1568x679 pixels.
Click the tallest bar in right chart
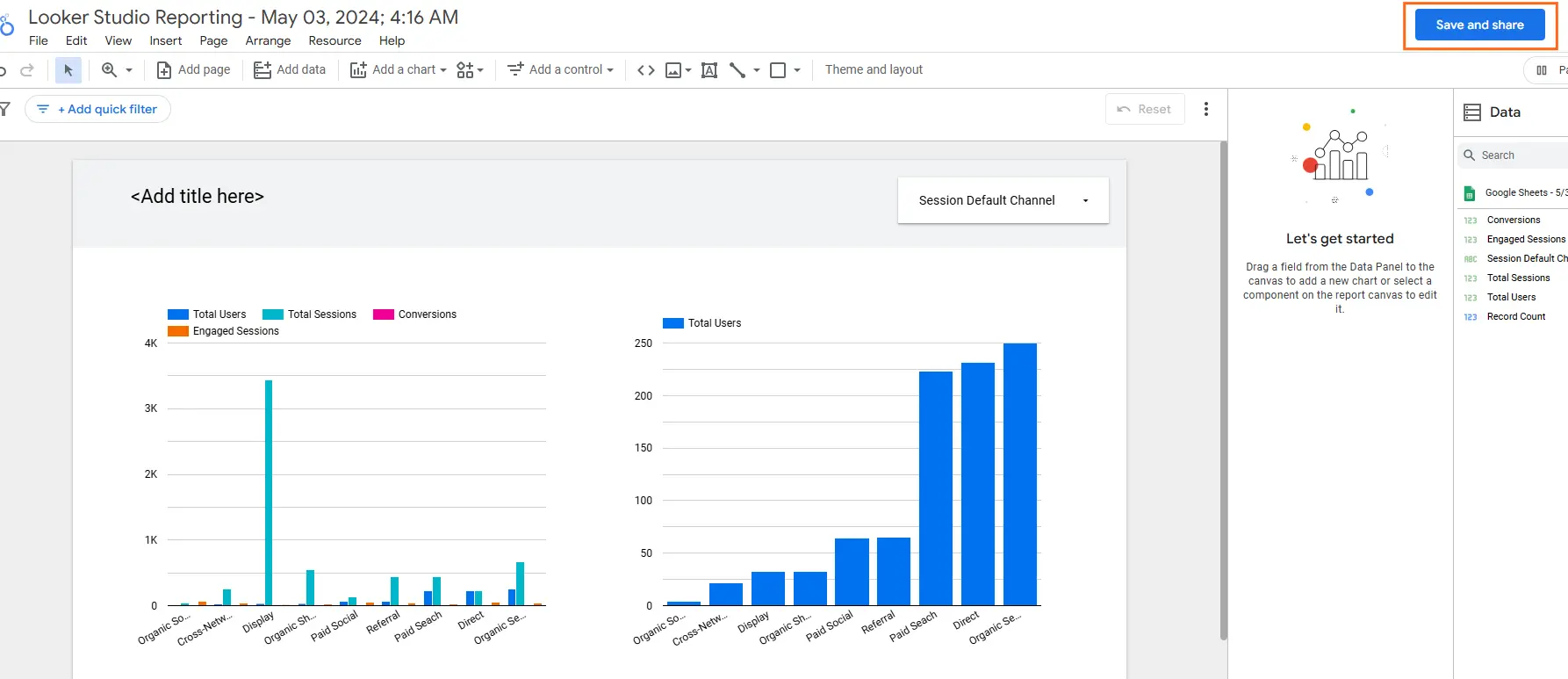coord(1020,474)
